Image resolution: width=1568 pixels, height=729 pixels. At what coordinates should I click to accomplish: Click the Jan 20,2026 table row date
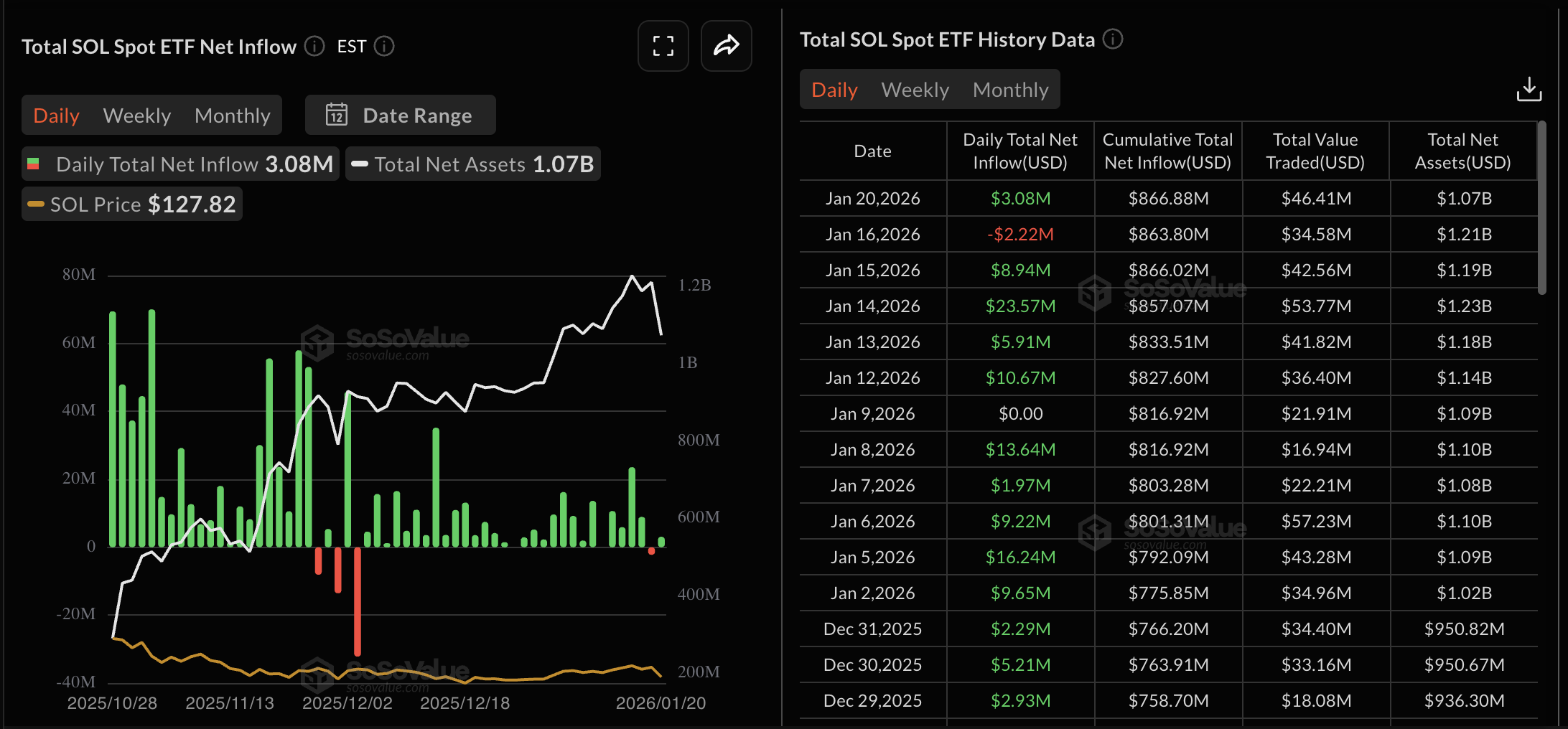[x=872, y=199]
